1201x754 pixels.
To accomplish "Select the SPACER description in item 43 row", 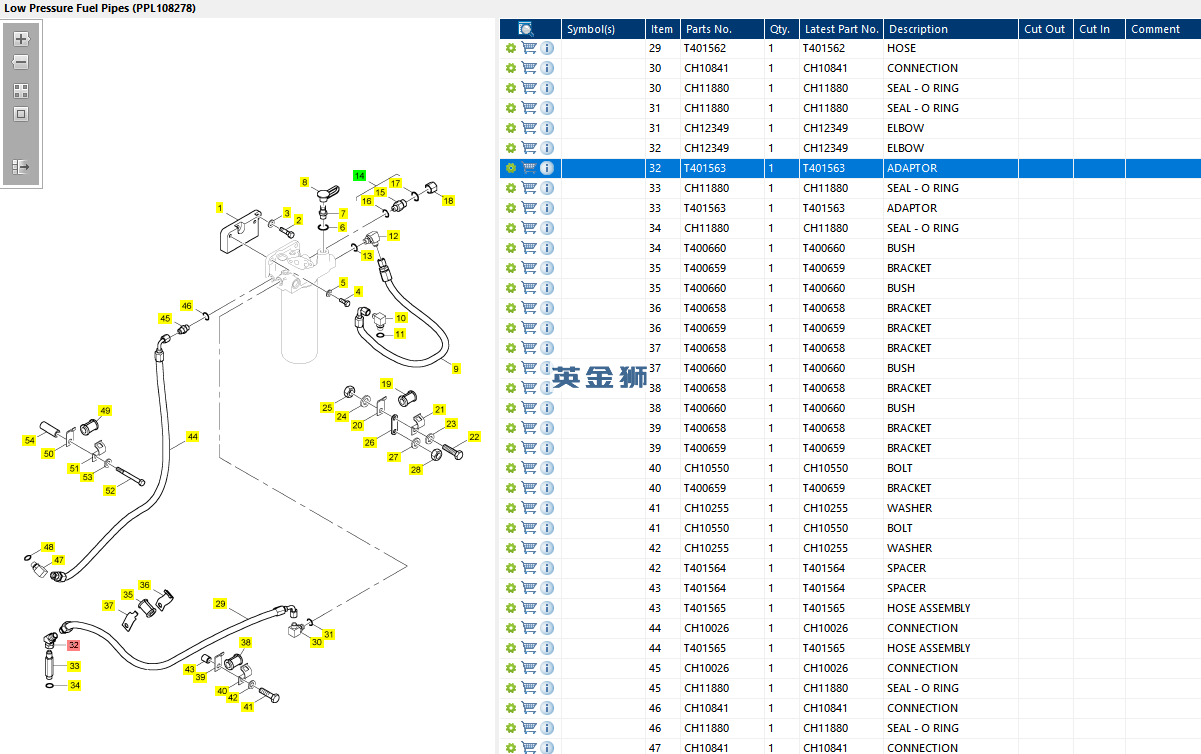I will [x=906, y=588].
